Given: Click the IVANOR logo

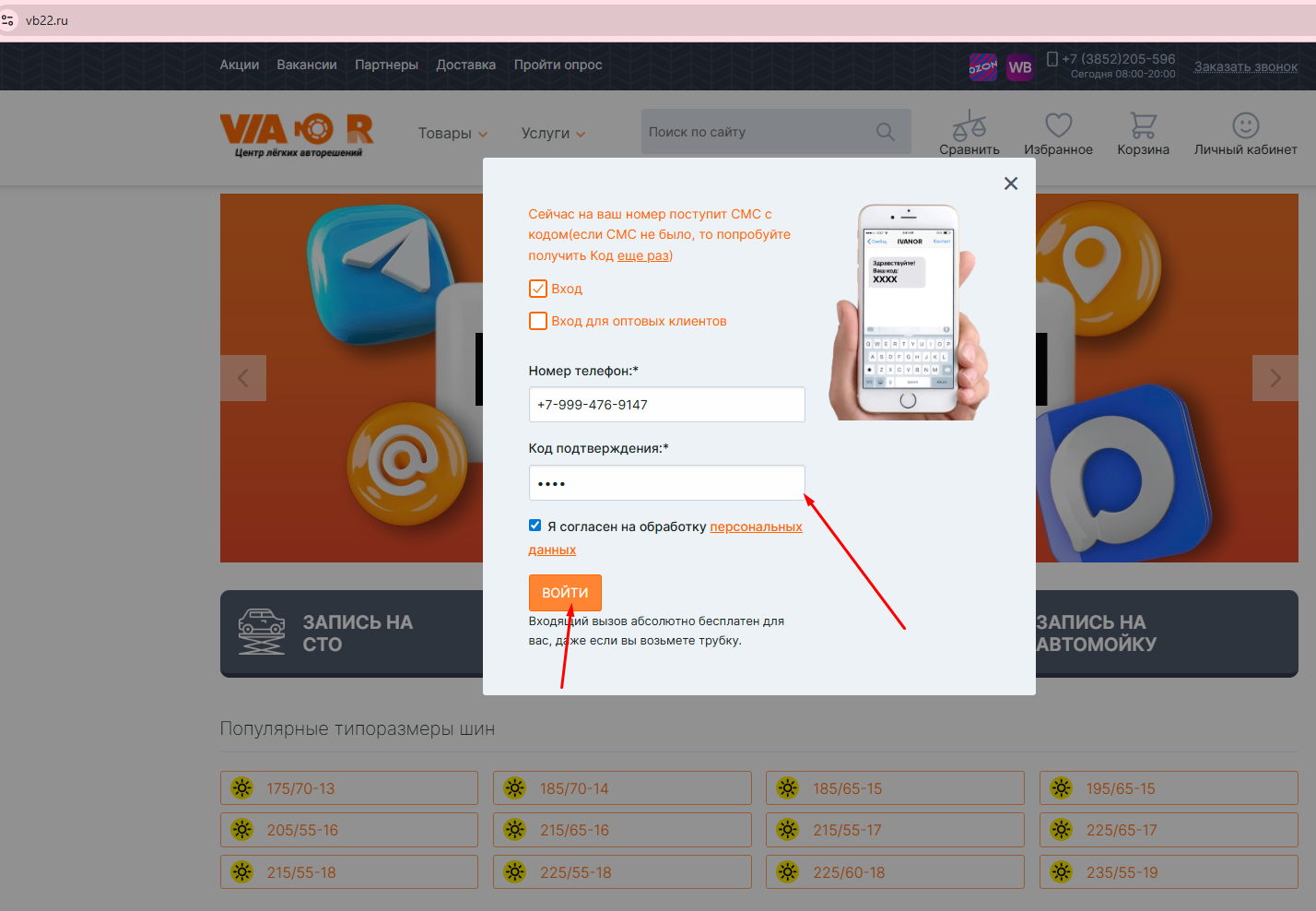Looking at the screenshot, I should tap(296, 135).
